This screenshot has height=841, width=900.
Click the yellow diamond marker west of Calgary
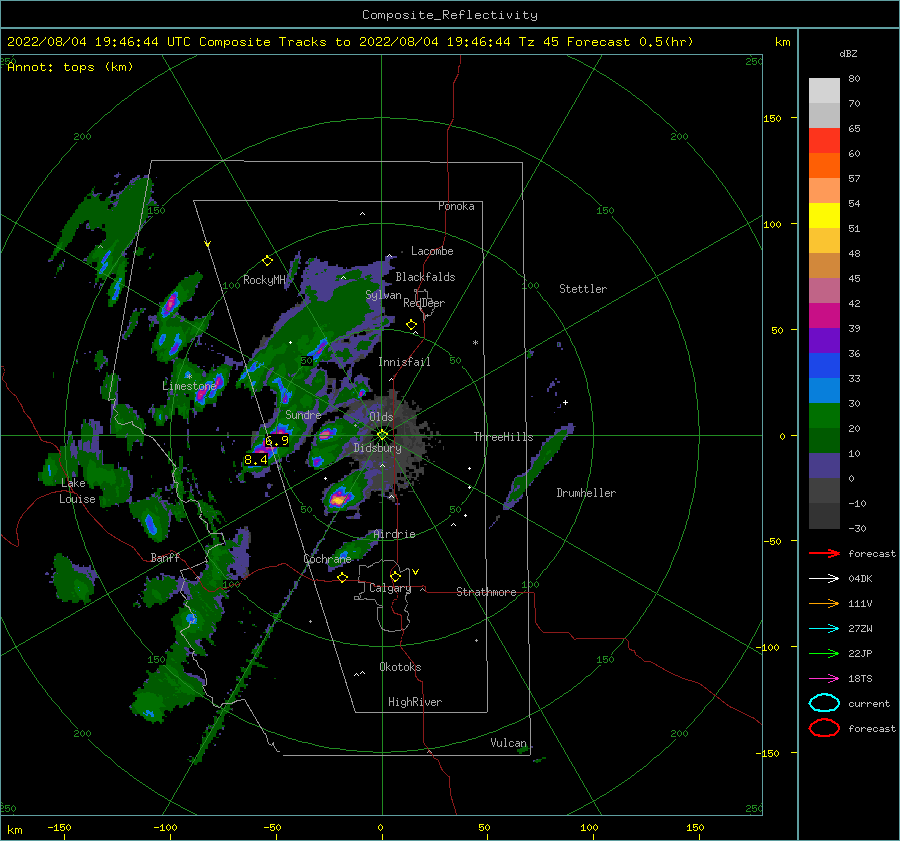[x=342, y=577]
